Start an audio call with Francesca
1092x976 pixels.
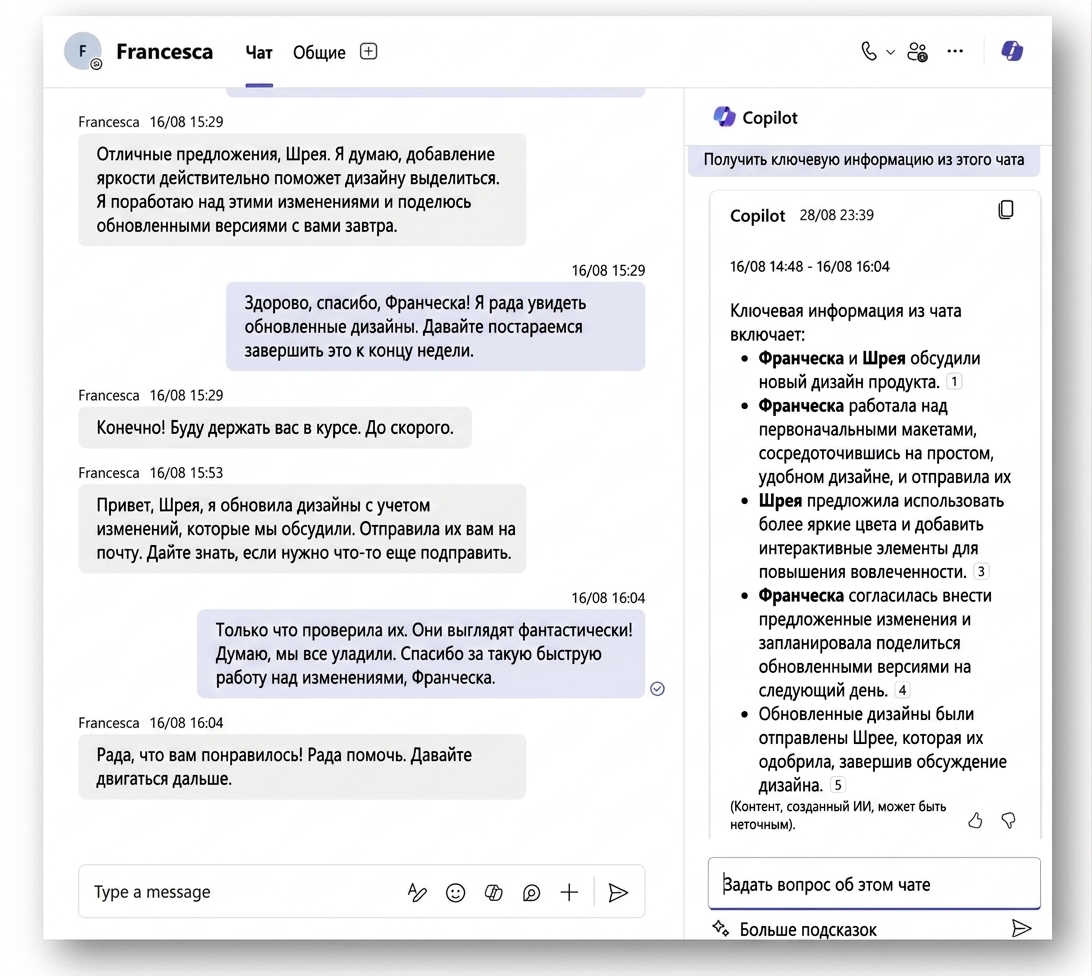coord(868,52)
